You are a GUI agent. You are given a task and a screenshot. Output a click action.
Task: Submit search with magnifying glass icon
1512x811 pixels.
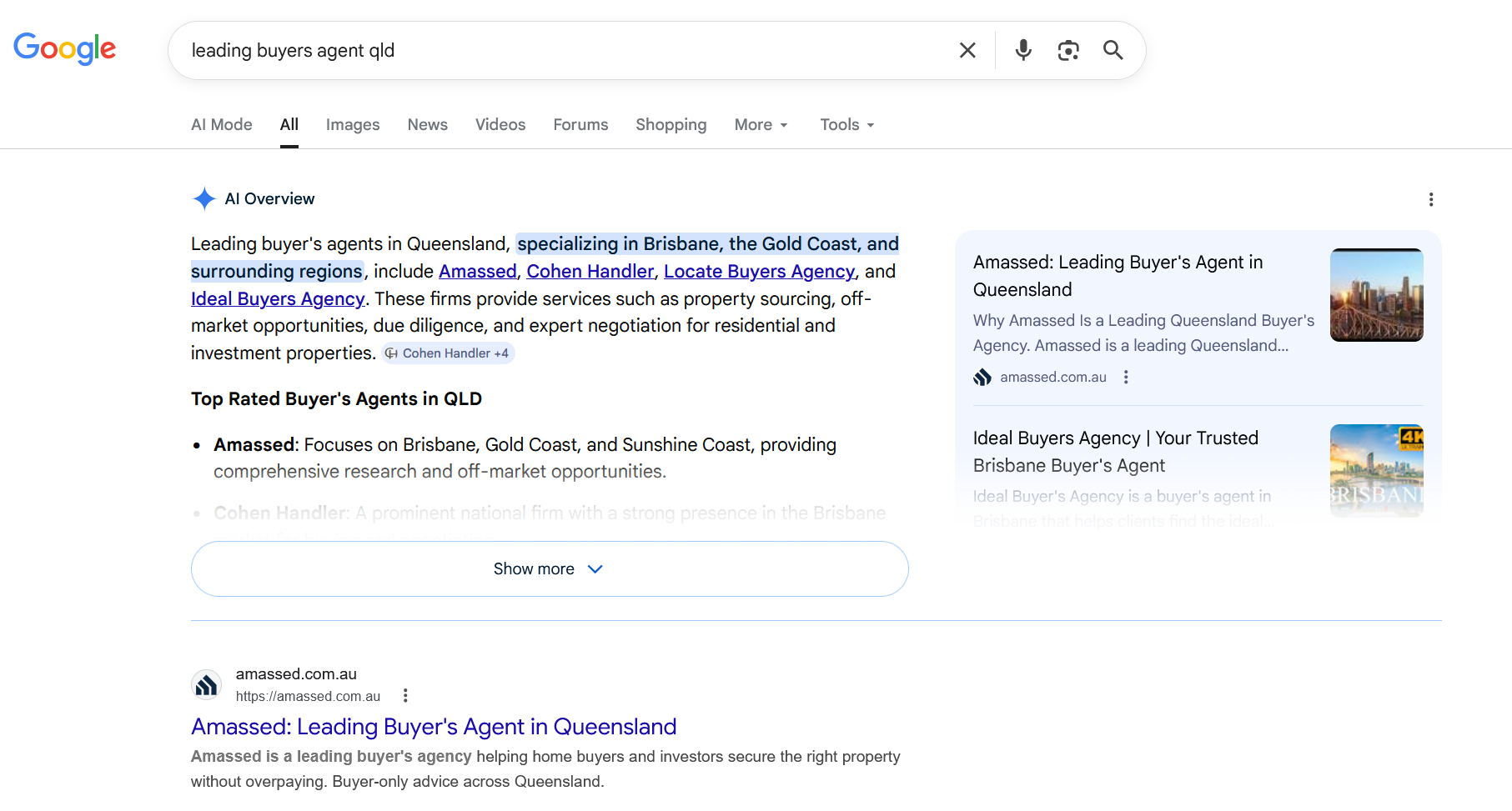click(1113, 50)
